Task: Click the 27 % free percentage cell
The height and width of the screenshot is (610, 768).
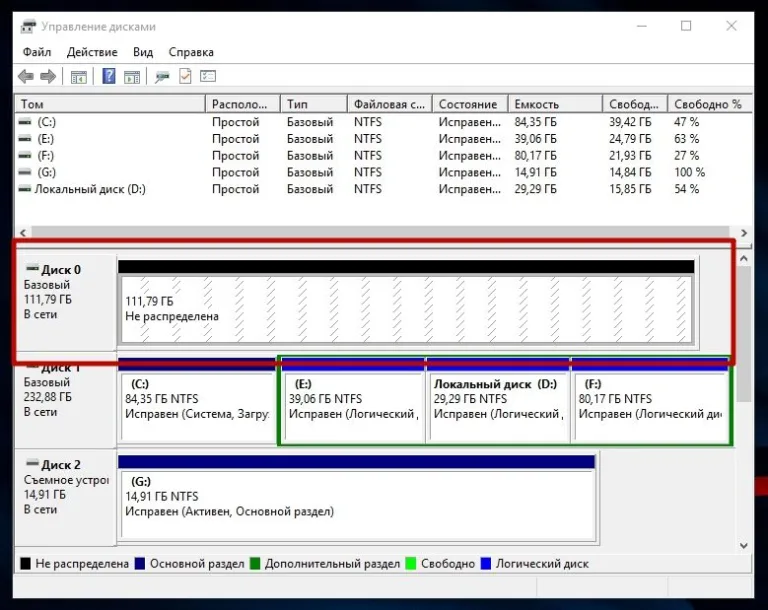Action: point(686,155)
